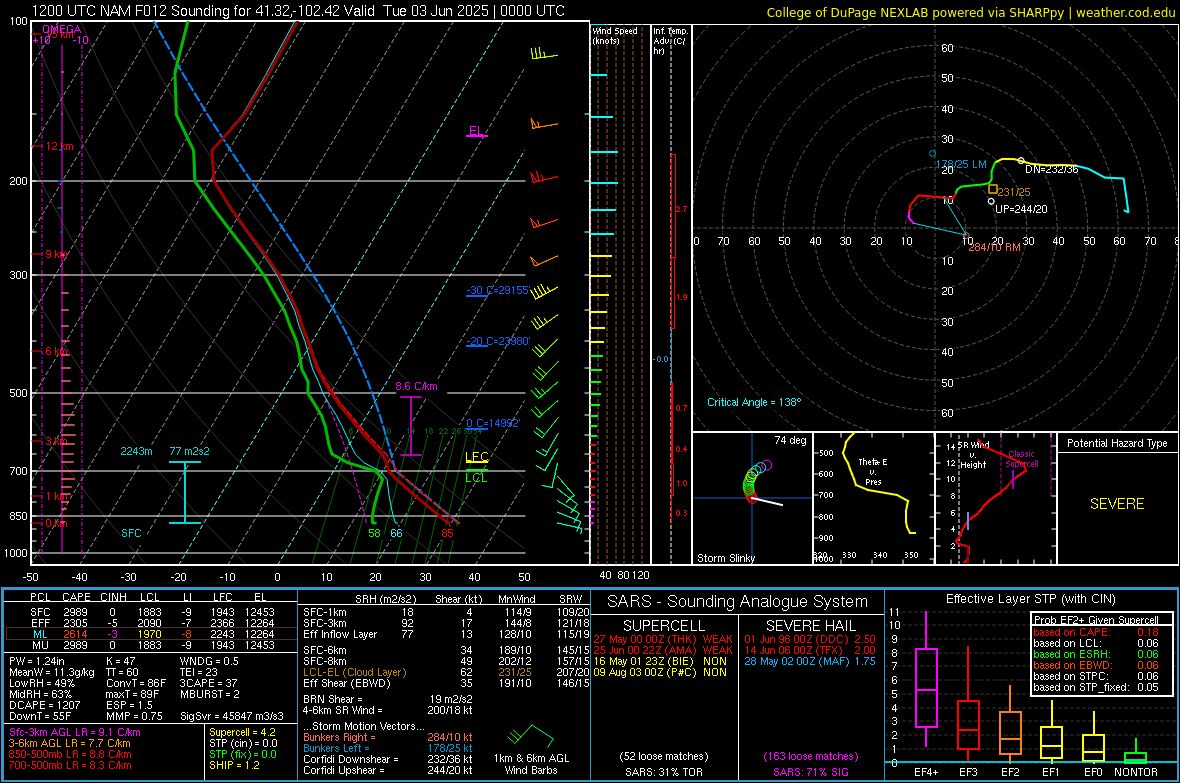Click the -20 C=23980' height label
This screenshot has height=783, width=1180.
click(x=498, y=341)
